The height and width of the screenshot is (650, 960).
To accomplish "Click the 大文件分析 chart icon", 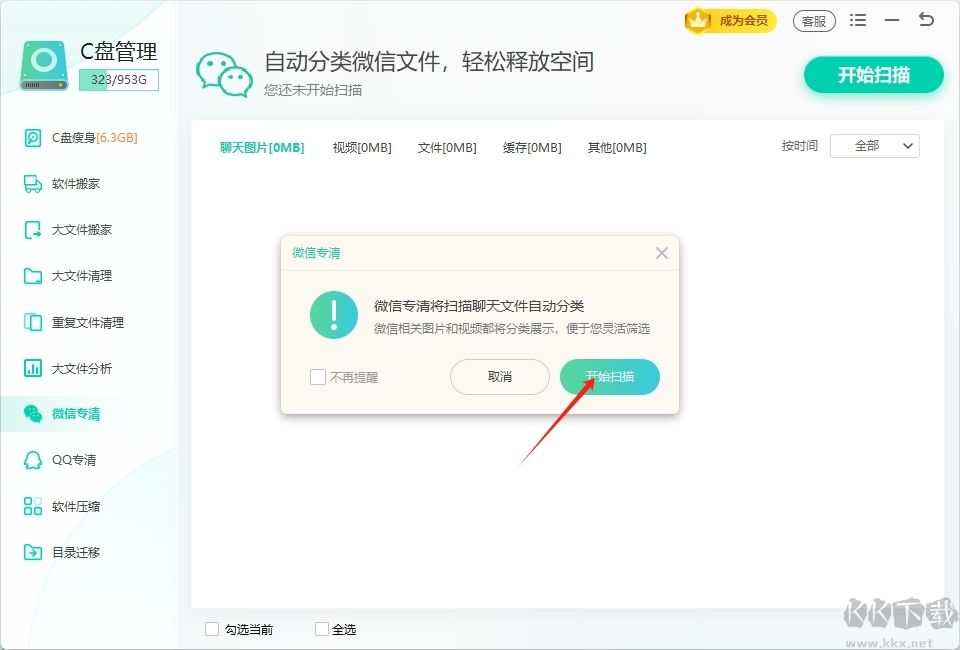I will [x=32, y=368].
